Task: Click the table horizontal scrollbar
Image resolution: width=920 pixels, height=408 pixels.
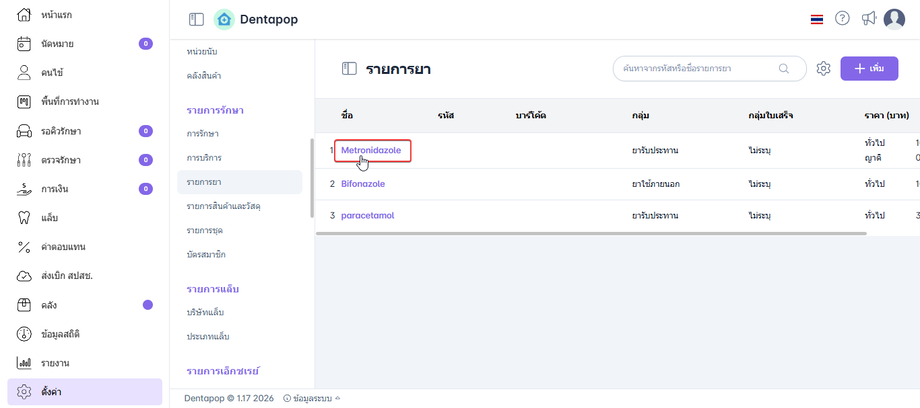Action: pyautogui.click(x=590, y=234)
